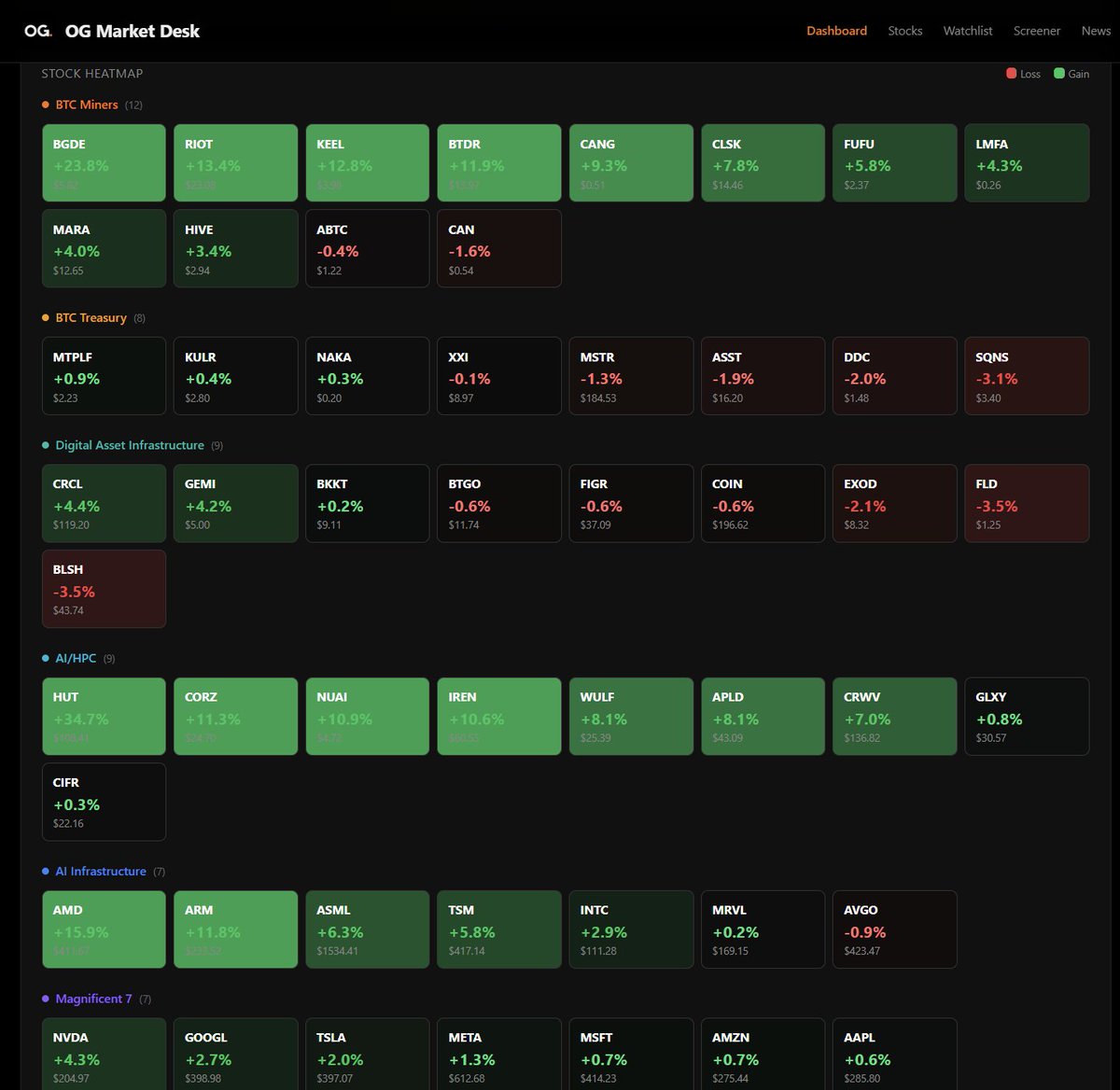Click the red Loss legend swatch

coord(1012,74)
